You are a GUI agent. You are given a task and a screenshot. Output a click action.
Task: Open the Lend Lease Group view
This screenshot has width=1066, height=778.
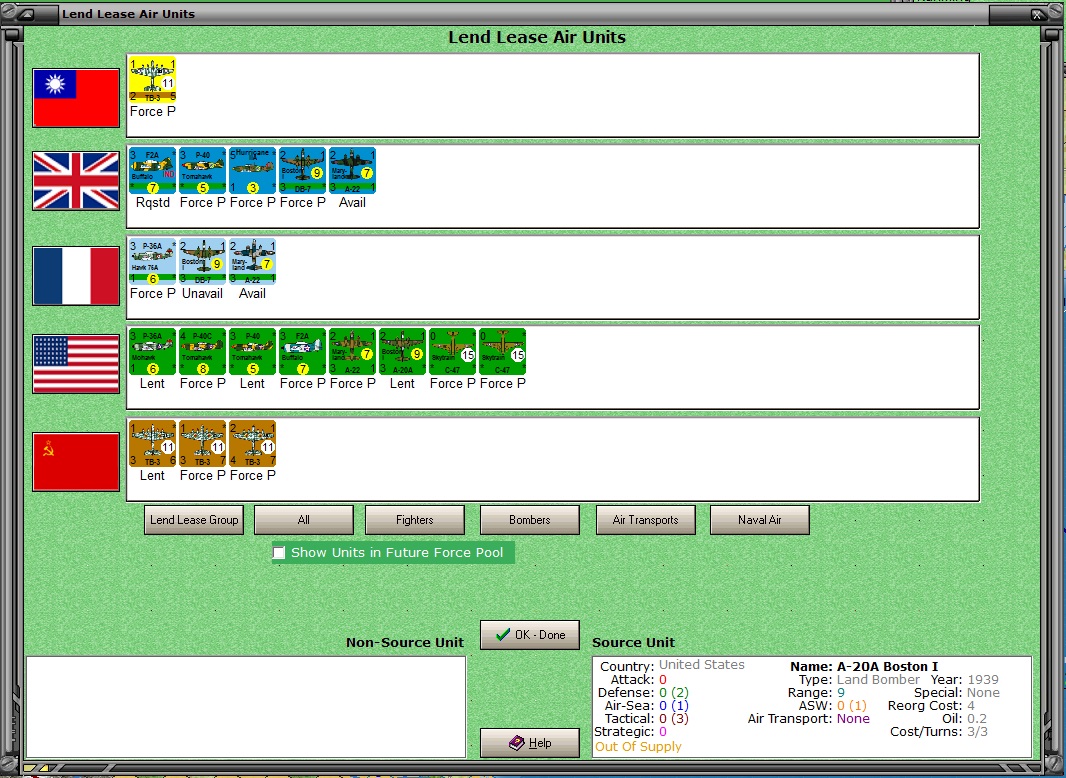click(193, 519)
